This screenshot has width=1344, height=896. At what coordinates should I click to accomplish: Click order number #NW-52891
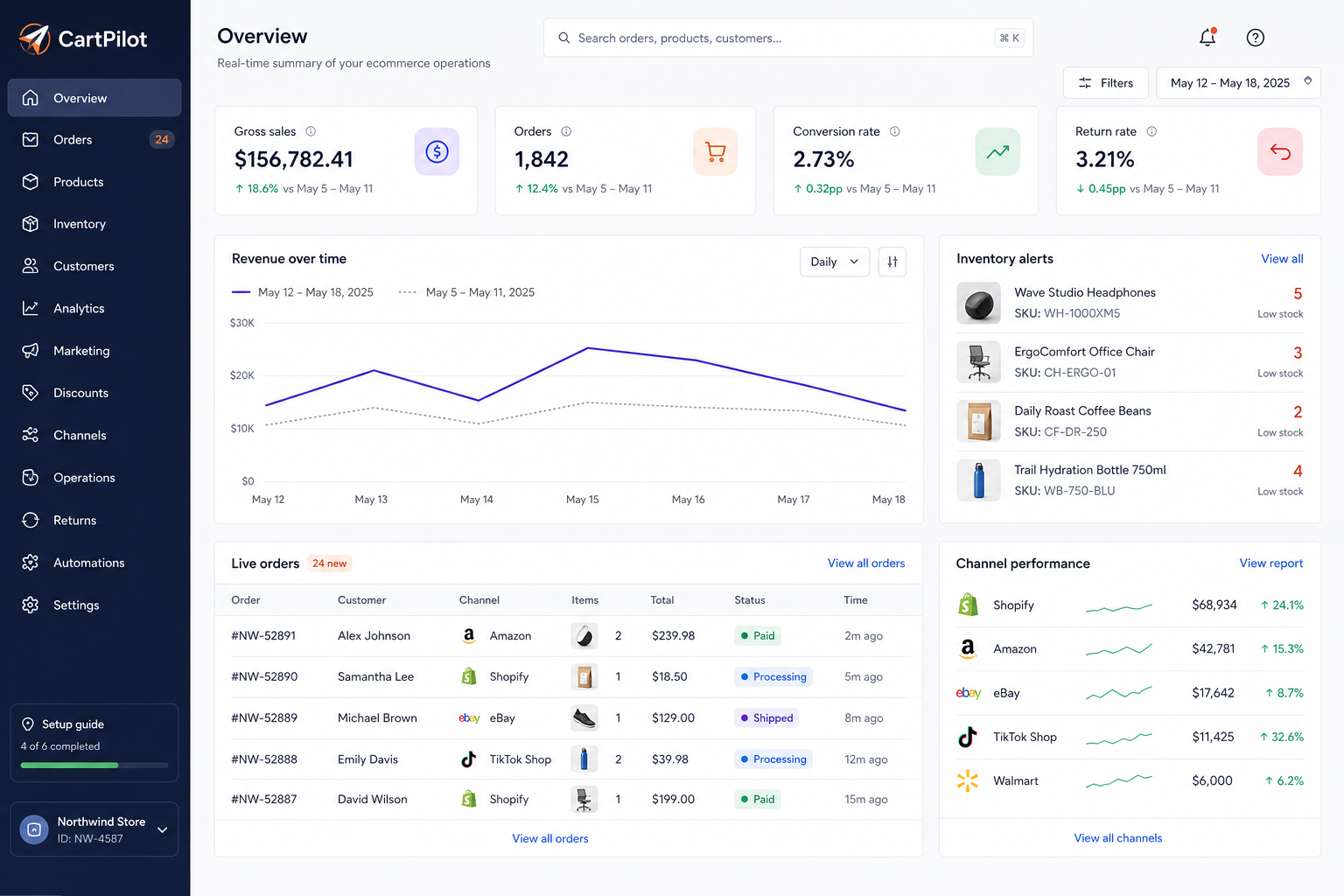[263, 636]
